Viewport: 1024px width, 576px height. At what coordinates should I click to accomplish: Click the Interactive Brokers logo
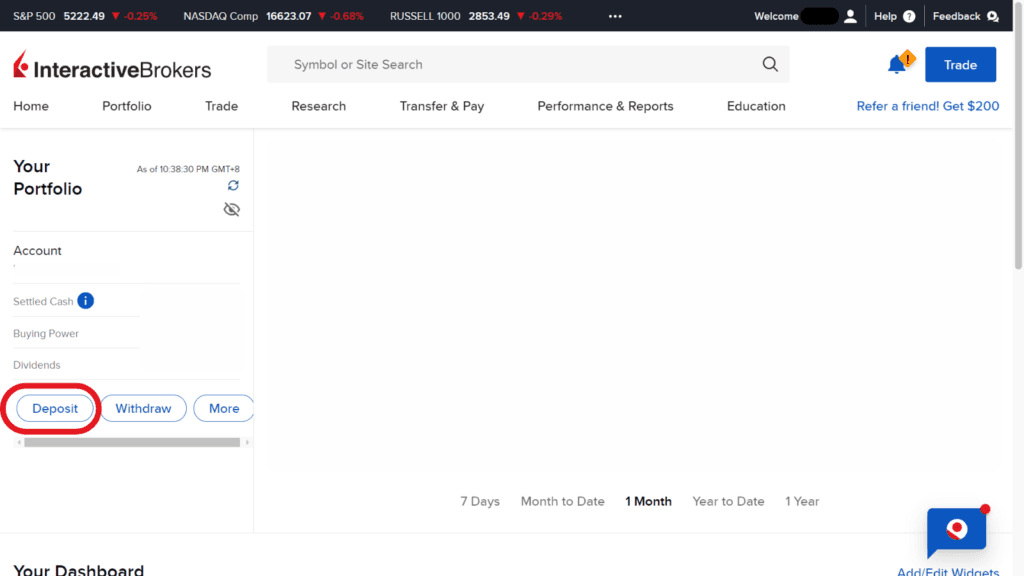point(112,68)
